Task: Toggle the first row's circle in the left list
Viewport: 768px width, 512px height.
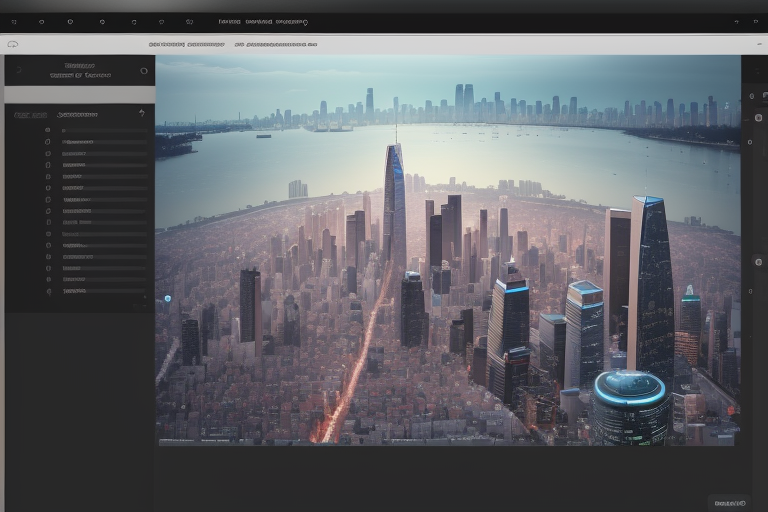Action: click(x=47, y=130)
